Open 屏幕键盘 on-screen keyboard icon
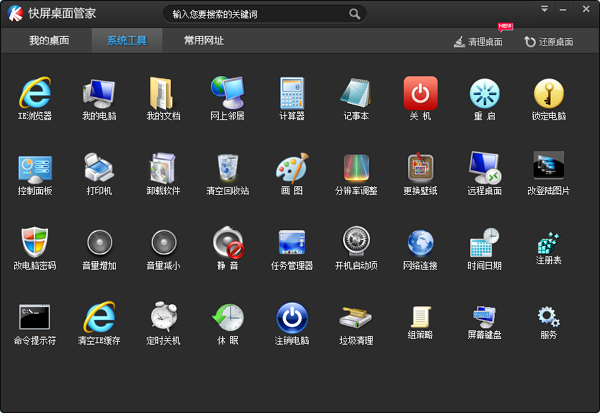This screenshot has width=600, height=413. point(485,317)
